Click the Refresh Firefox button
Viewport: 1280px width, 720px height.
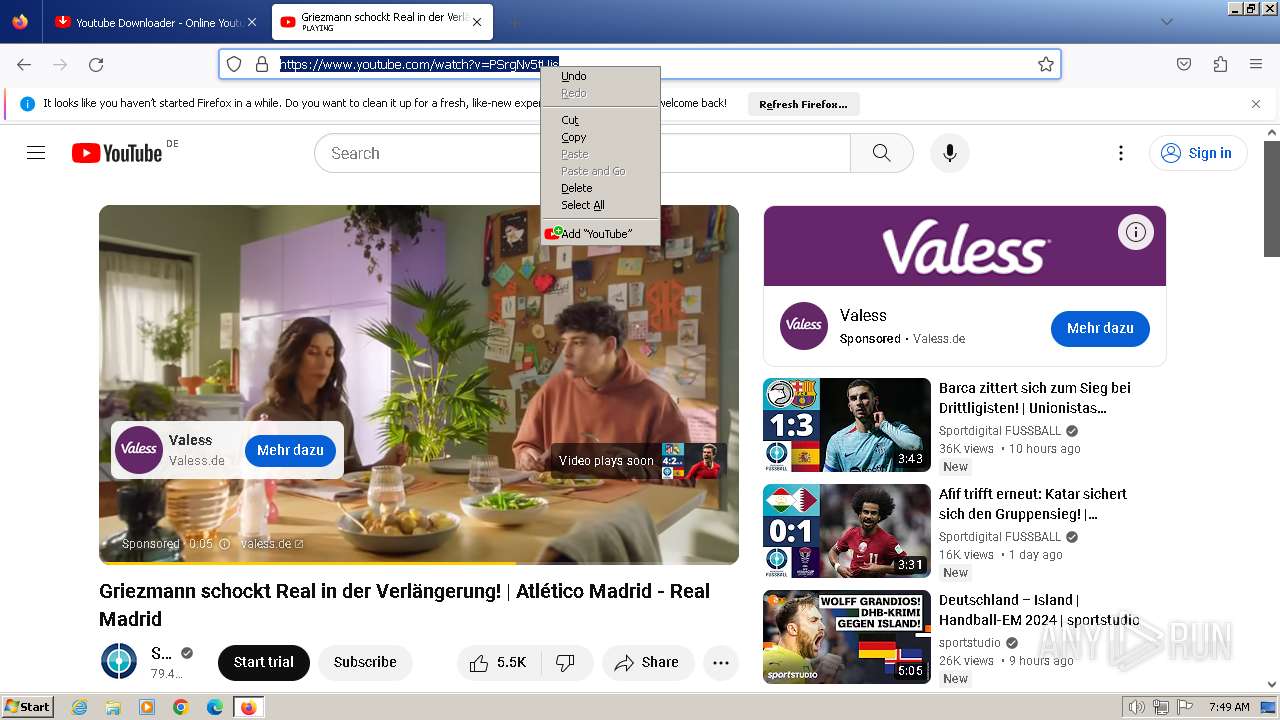click(x=803, y=104)
